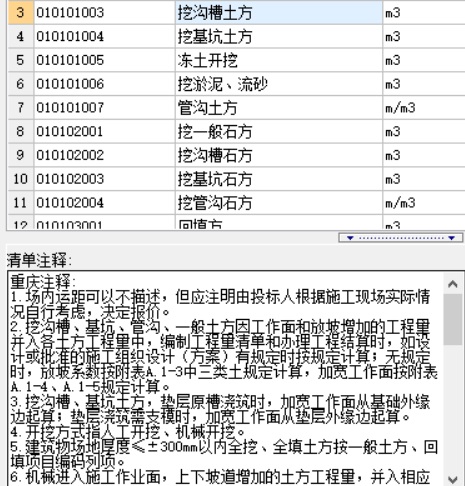Click code cell 010101004

coord(105,36)
